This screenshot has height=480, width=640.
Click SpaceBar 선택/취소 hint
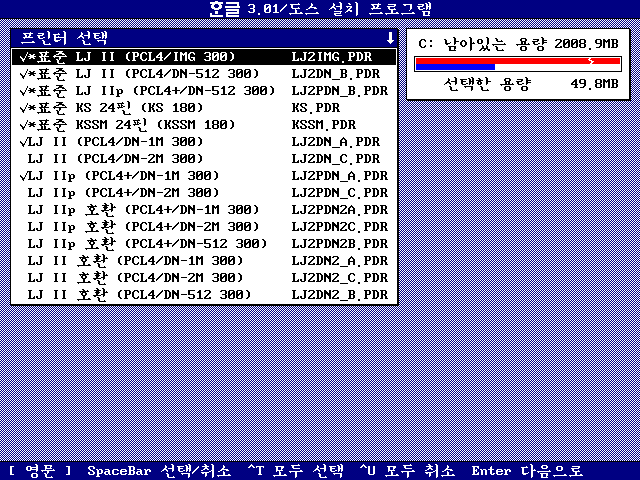pyautogui.click(x=159, y=471)
